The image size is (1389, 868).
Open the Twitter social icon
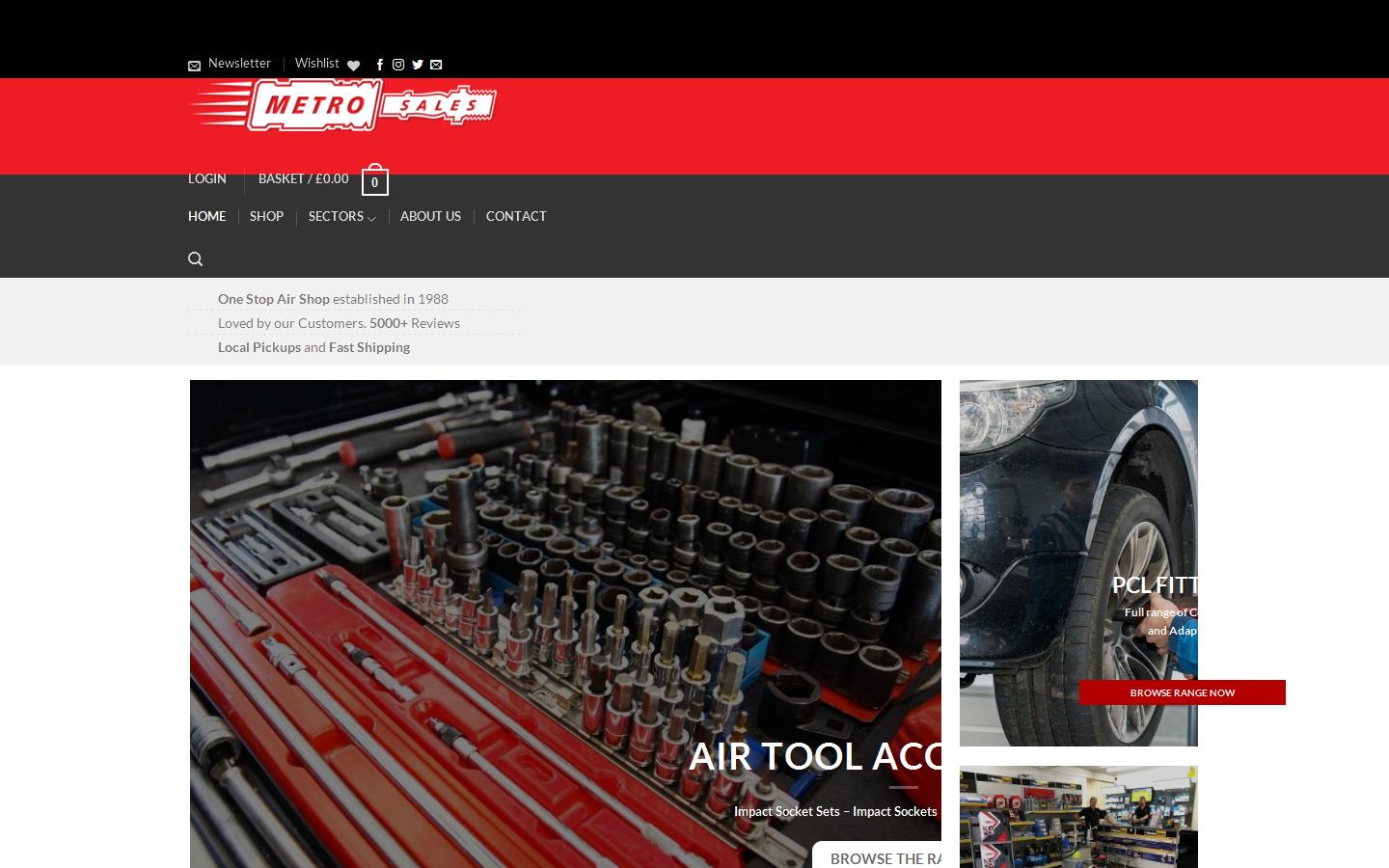pyautogui.click(x=418, y=65)
